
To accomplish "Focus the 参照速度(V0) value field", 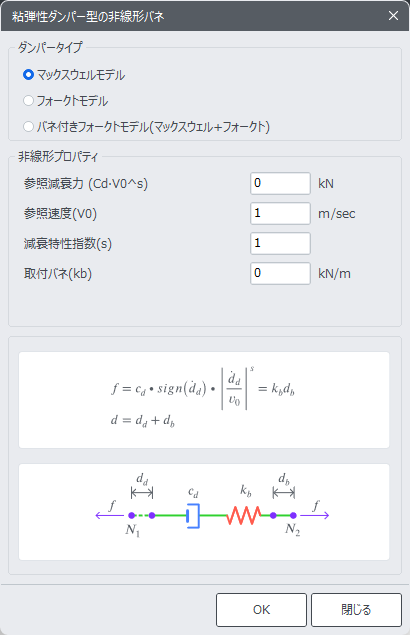I will 280,213.
